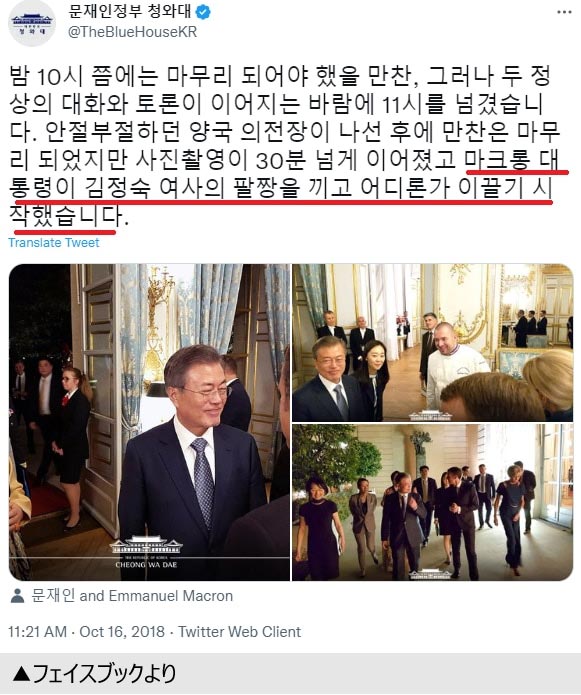Click the watermark logo on top-right photo
Screen dimensions: 581x695
(430, 415)
